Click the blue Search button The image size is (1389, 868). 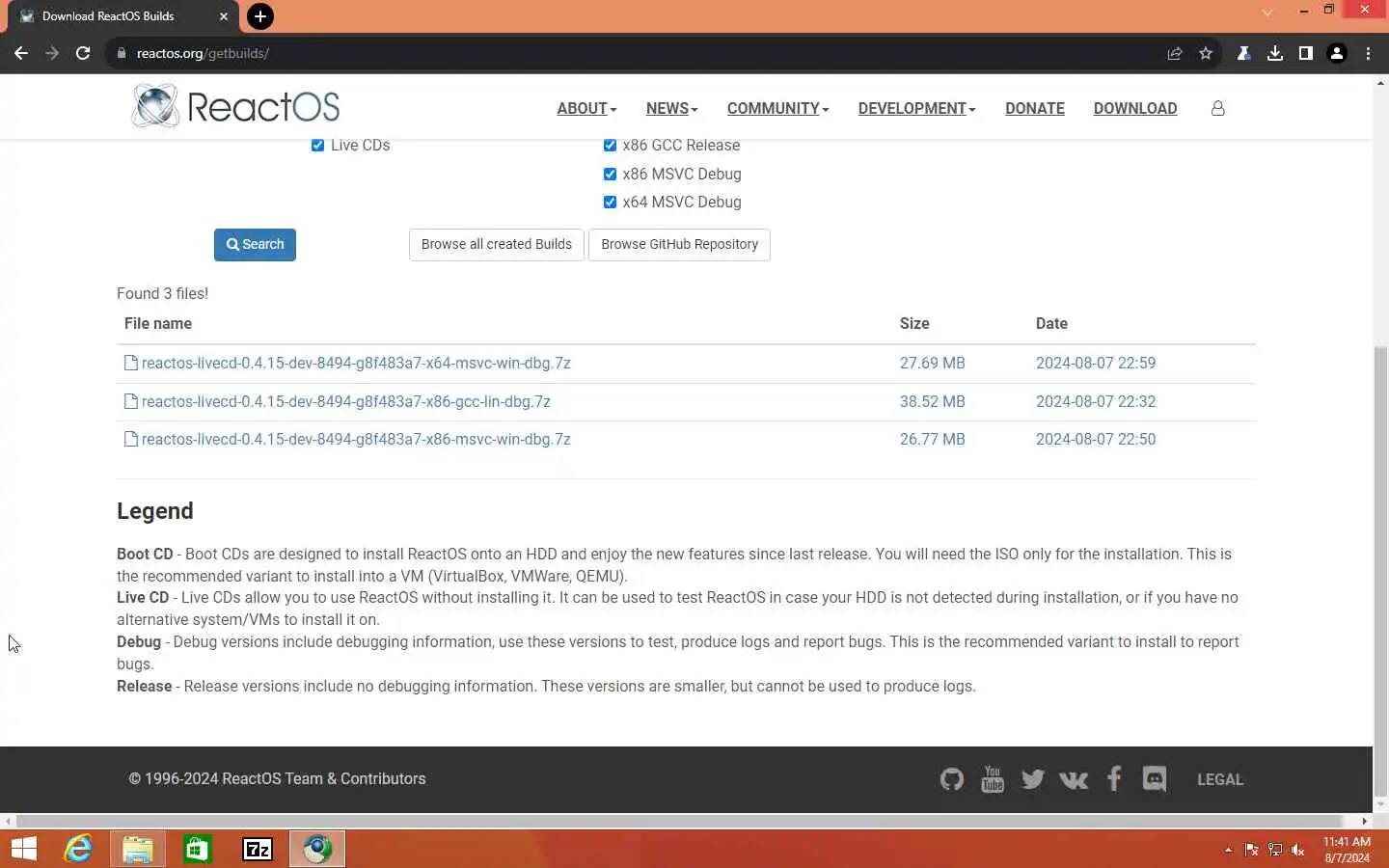[x=255, y=244]
